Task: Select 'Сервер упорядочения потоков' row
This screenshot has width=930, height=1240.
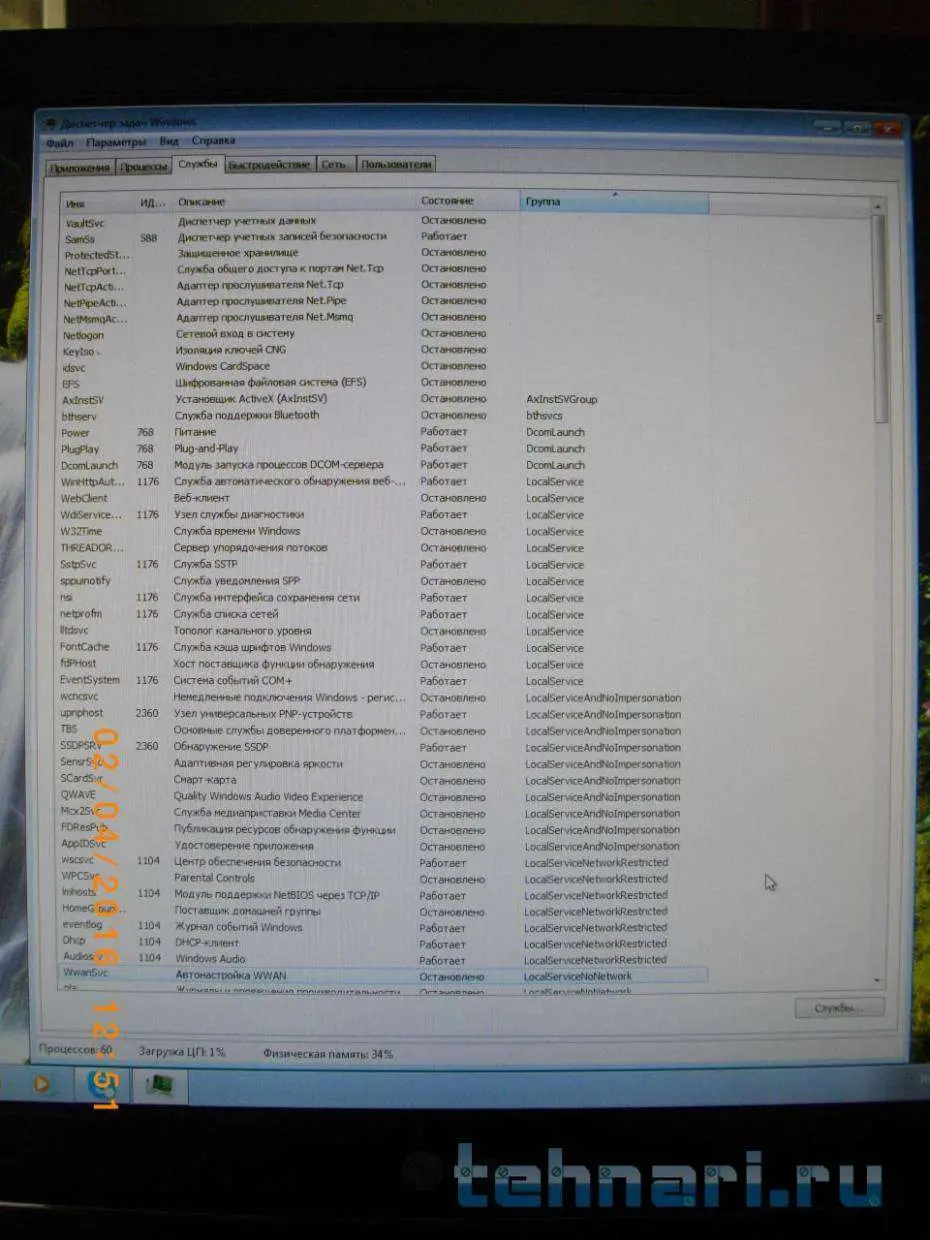Action: click(x=384, y=548)
